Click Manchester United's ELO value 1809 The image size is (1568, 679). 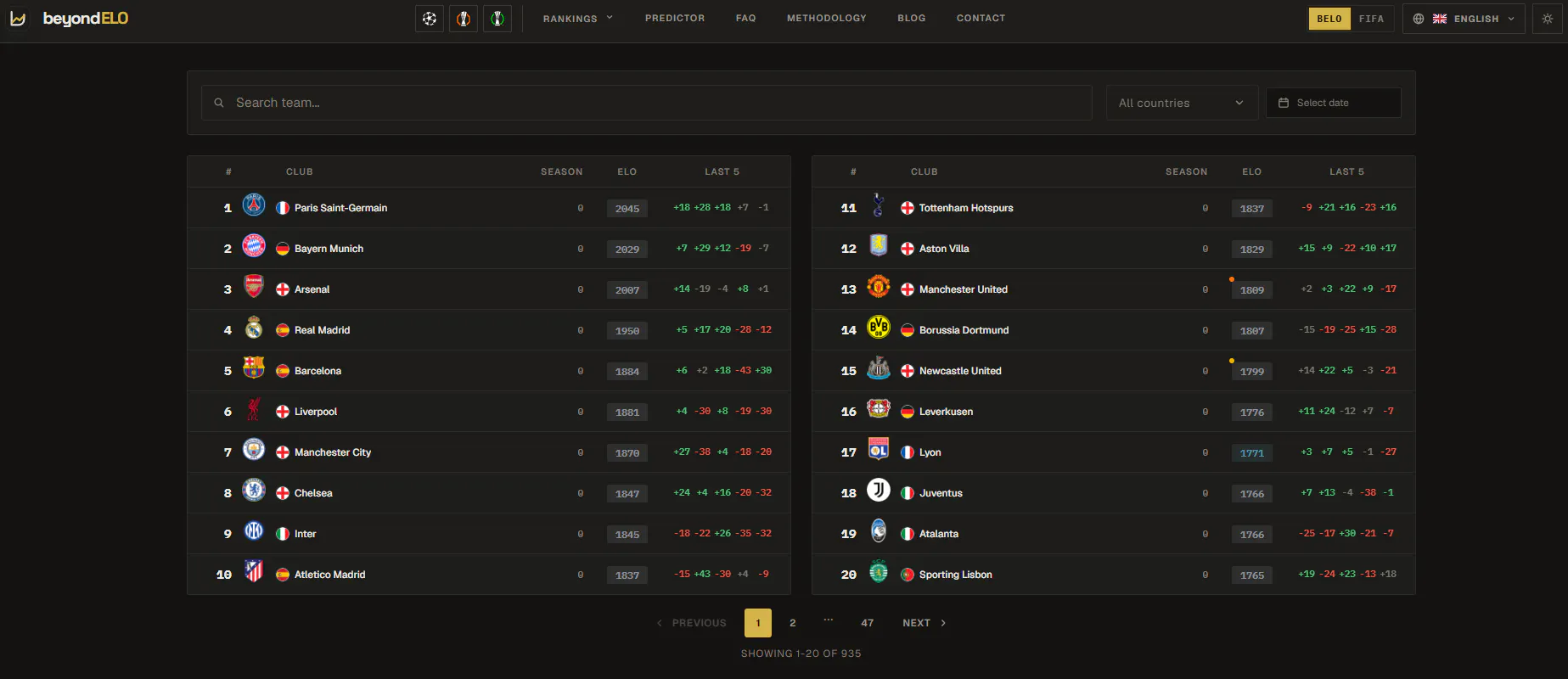1252,290
